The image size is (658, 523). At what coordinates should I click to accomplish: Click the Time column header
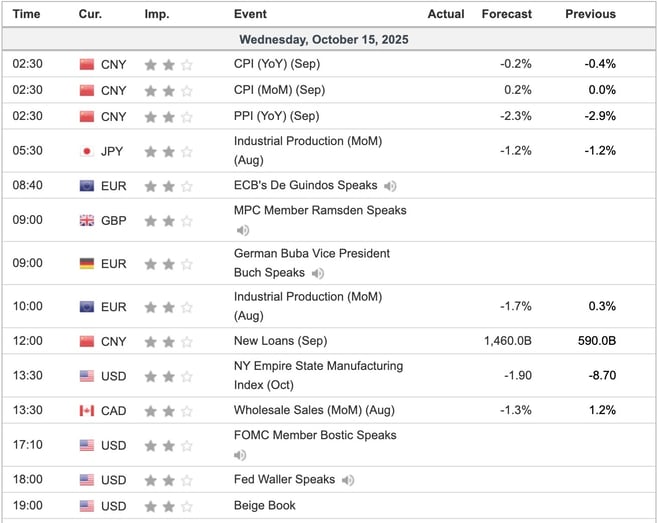click(27, 14)
